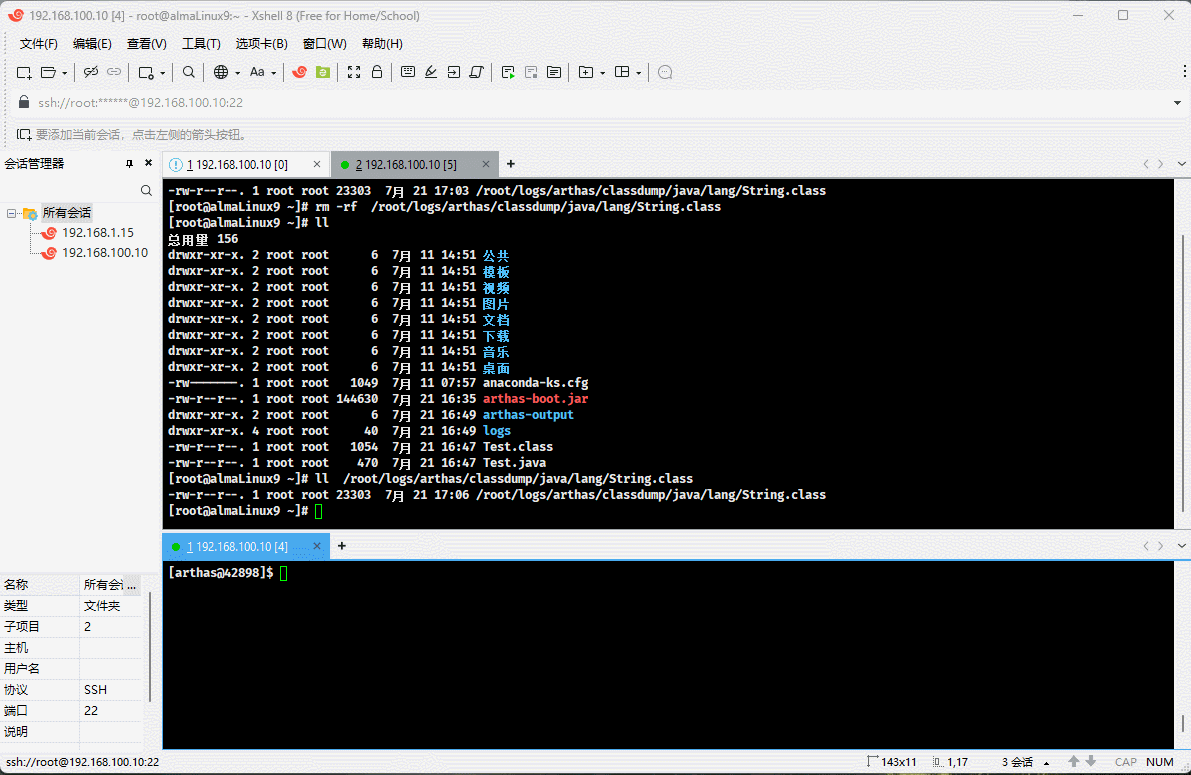Expand the Aa font dropdown arrow
This screenshot has width=1191, height=775.
coord(273,73)
